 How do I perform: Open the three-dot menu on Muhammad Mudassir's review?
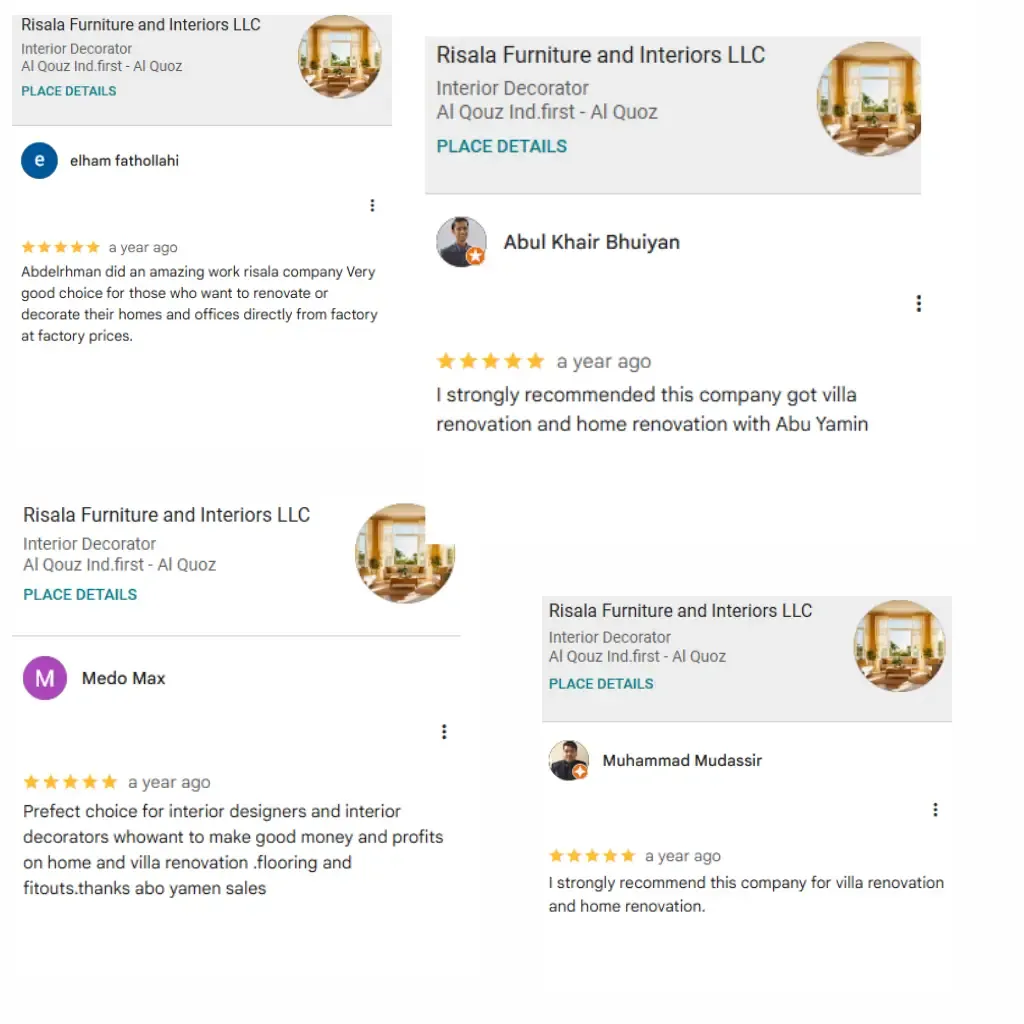click(935, 809)
